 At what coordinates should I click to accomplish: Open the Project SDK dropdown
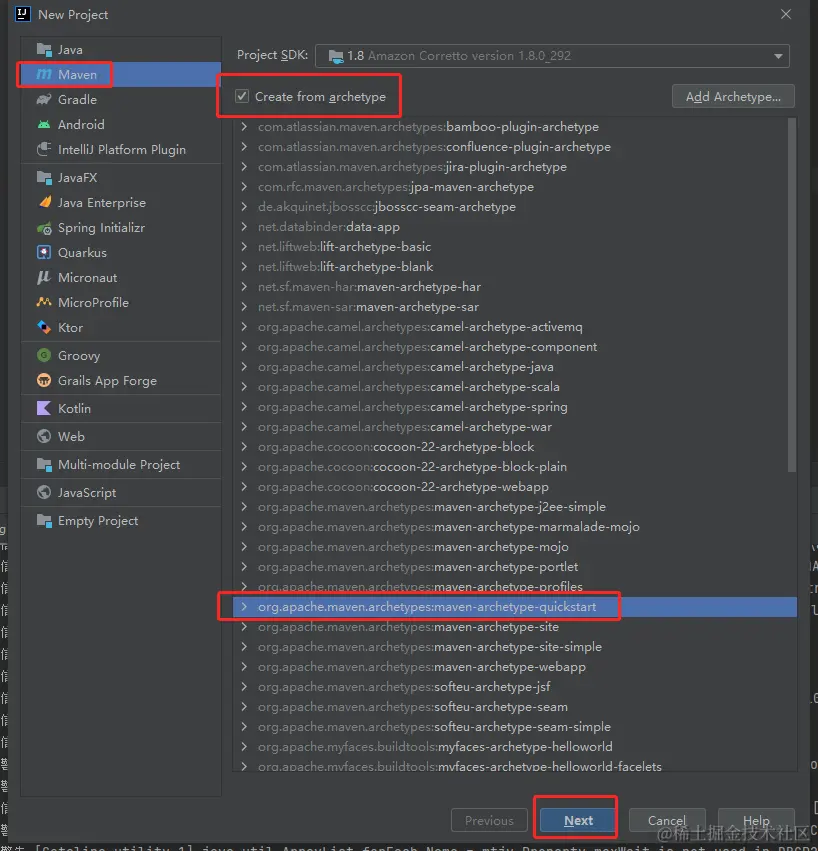552,56
